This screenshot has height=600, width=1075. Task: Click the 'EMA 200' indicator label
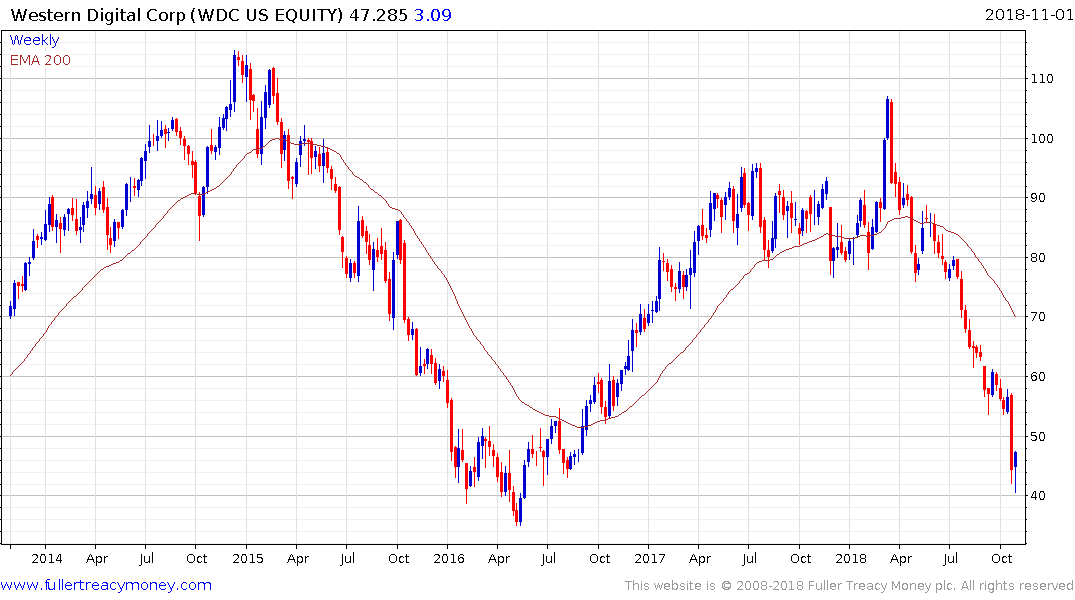coord(40,60)
